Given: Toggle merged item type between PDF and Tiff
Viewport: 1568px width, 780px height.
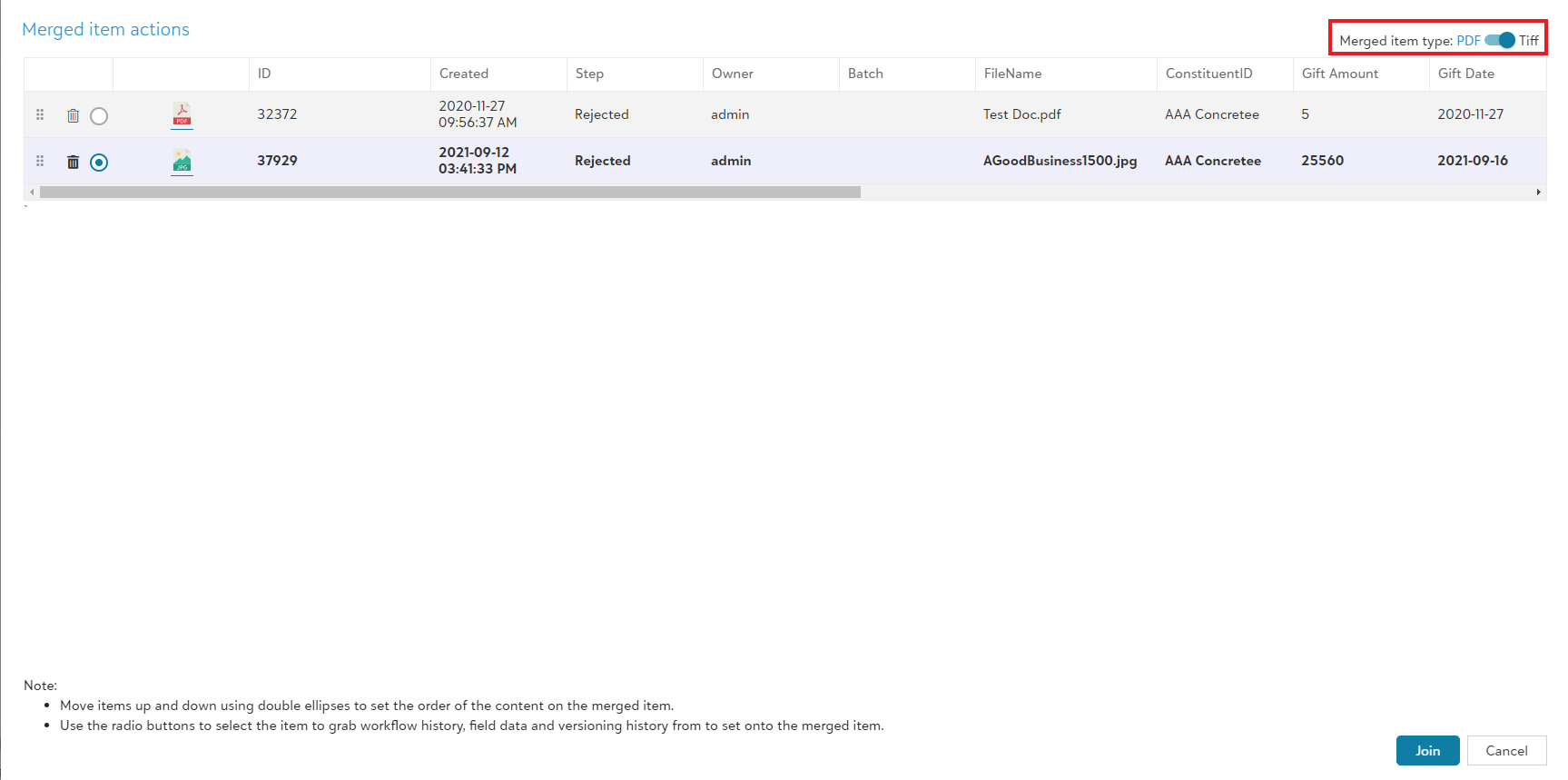Looking at the screenshot, I should pyautogui.click(x=1499, y=40).
